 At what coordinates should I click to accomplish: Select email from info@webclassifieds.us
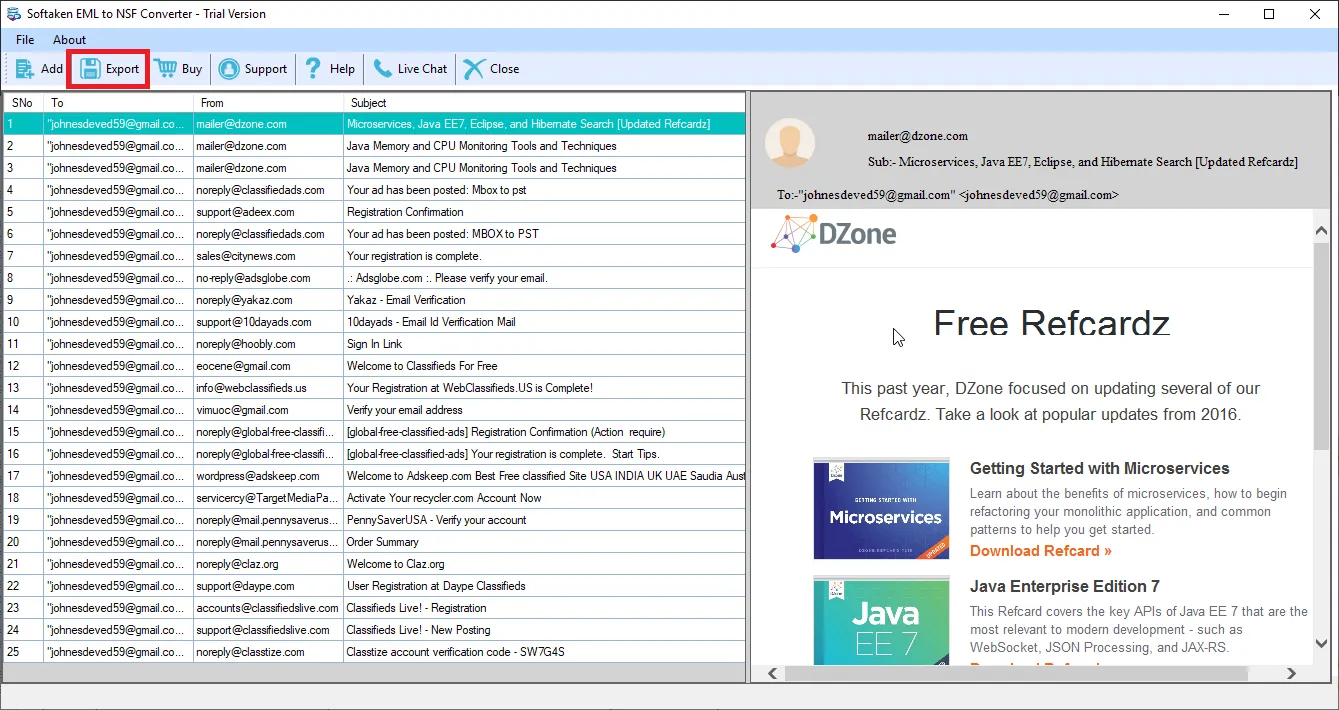(374, 388)
